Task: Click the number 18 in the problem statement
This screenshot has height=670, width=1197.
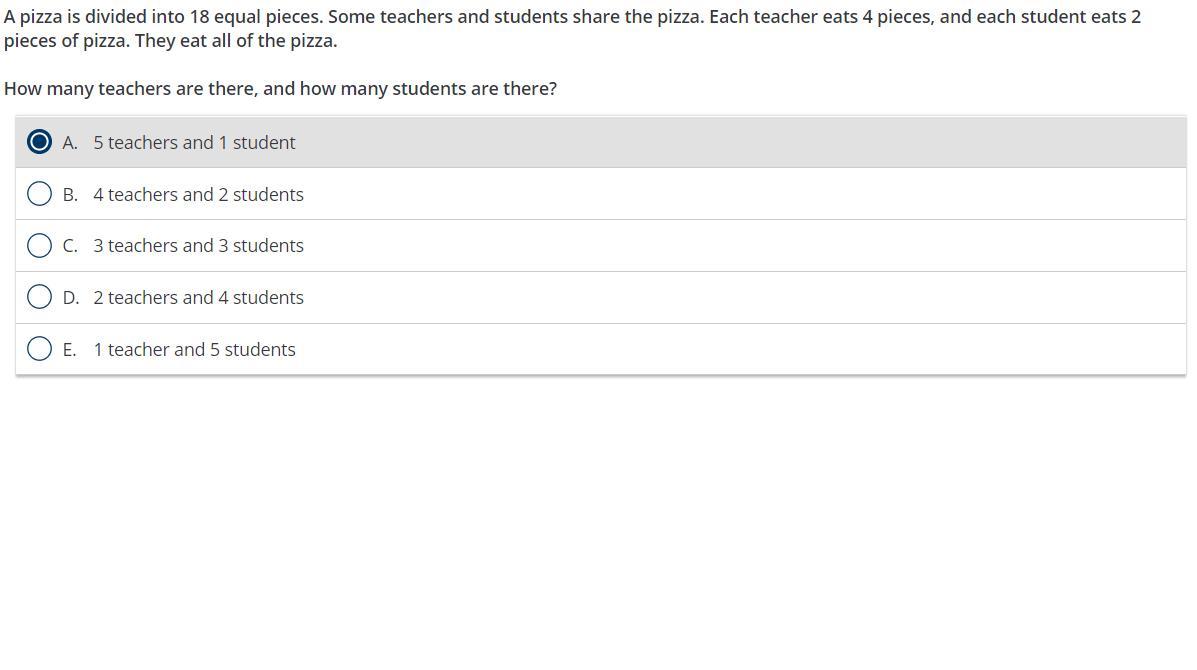Action: pos(198,17)
